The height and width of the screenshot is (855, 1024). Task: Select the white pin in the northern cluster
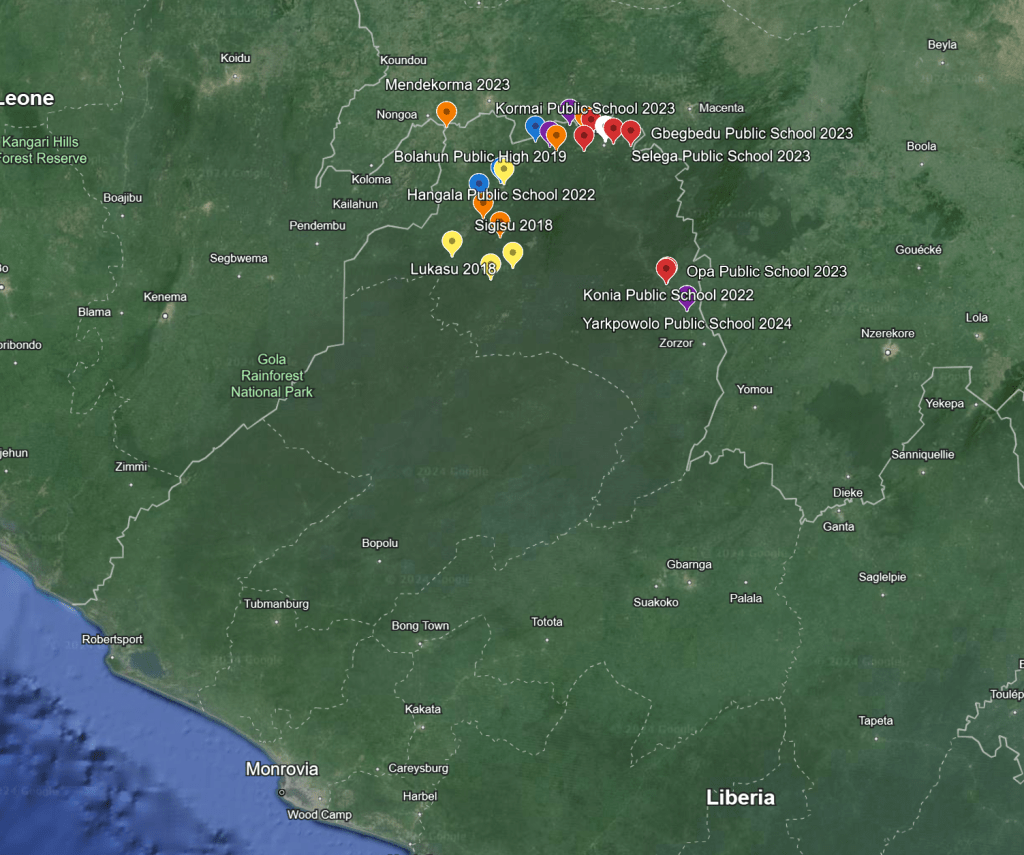[603, 127]
